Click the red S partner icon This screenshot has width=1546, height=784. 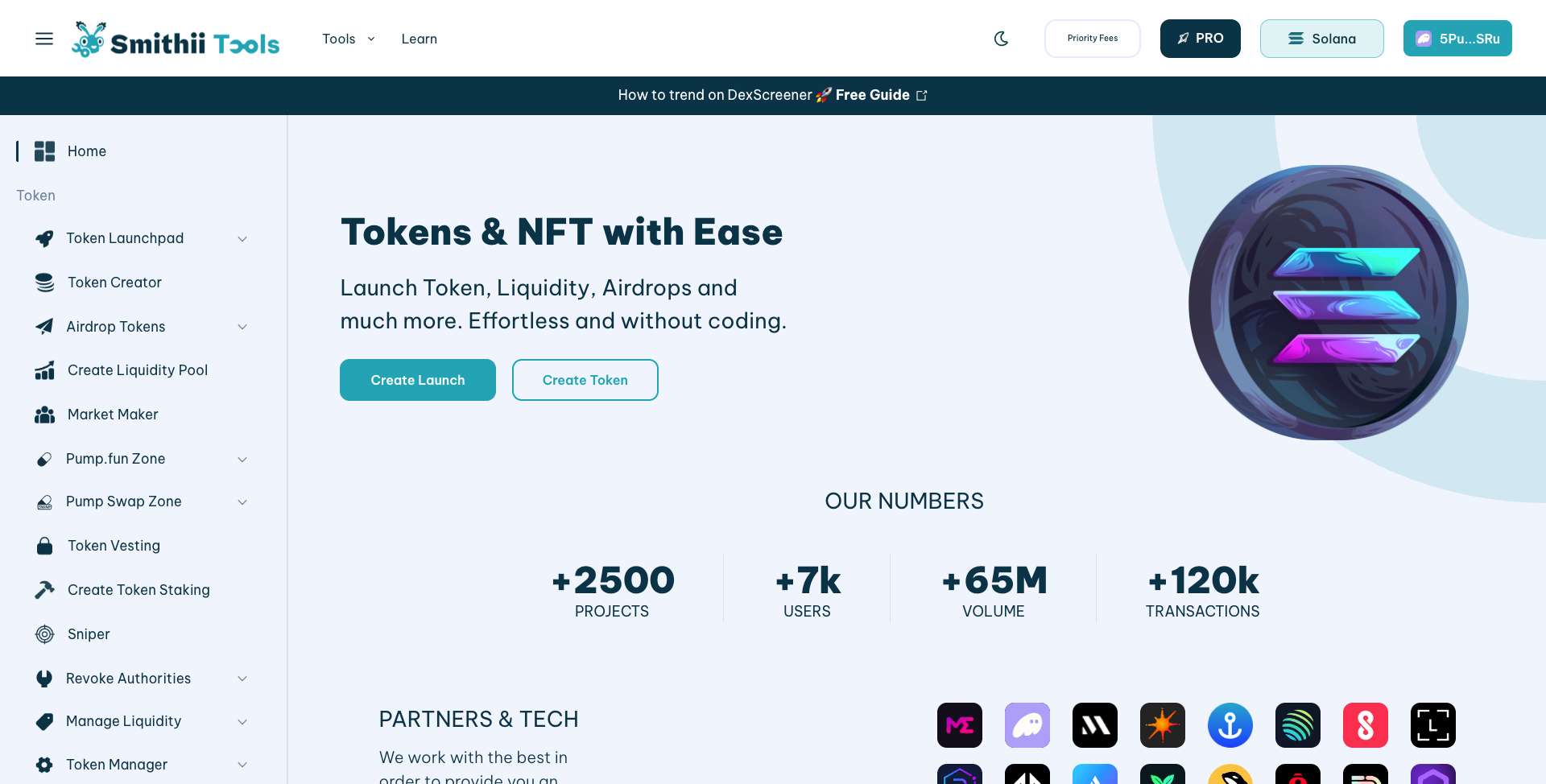[x=1365, y=725]
